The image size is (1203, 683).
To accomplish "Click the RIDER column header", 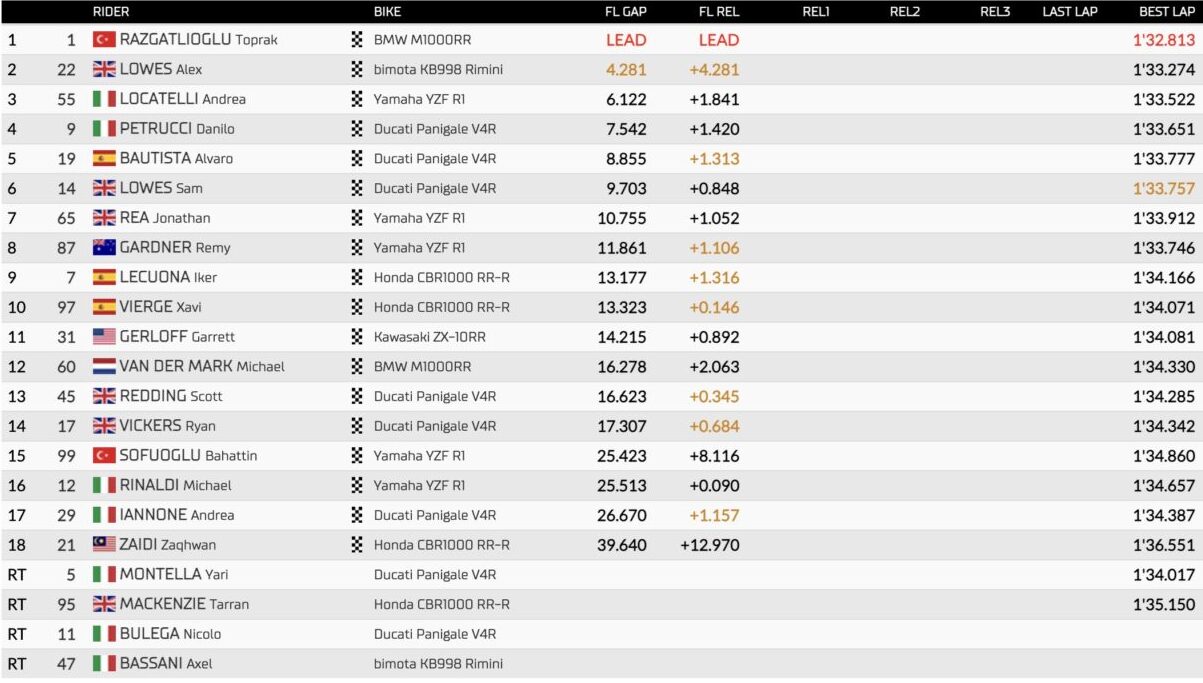I will (111, 12).
